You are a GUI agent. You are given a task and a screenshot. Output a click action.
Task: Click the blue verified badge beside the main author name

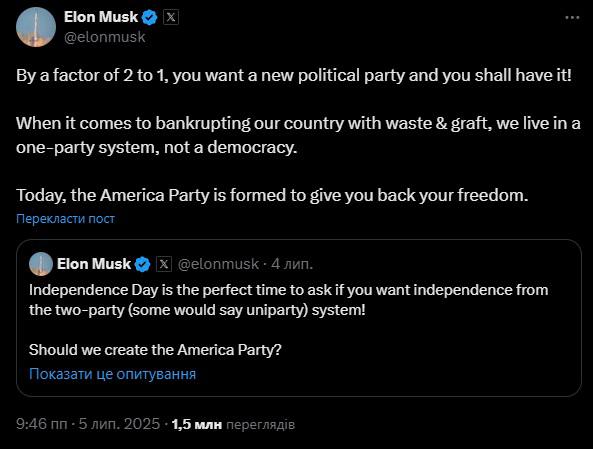point(149,17)
